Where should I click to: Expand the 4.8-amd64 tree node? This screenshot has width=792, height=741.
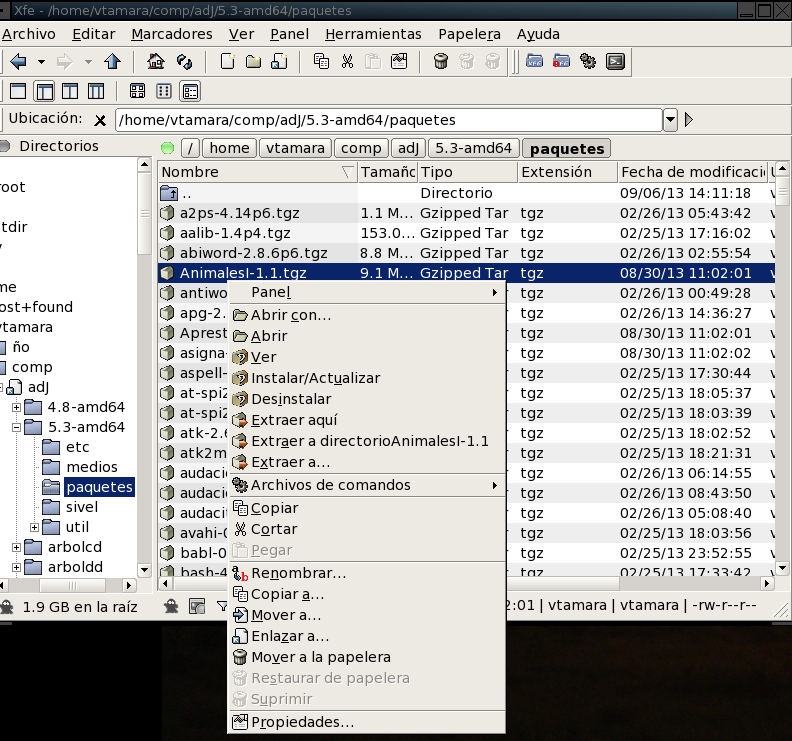17,407
